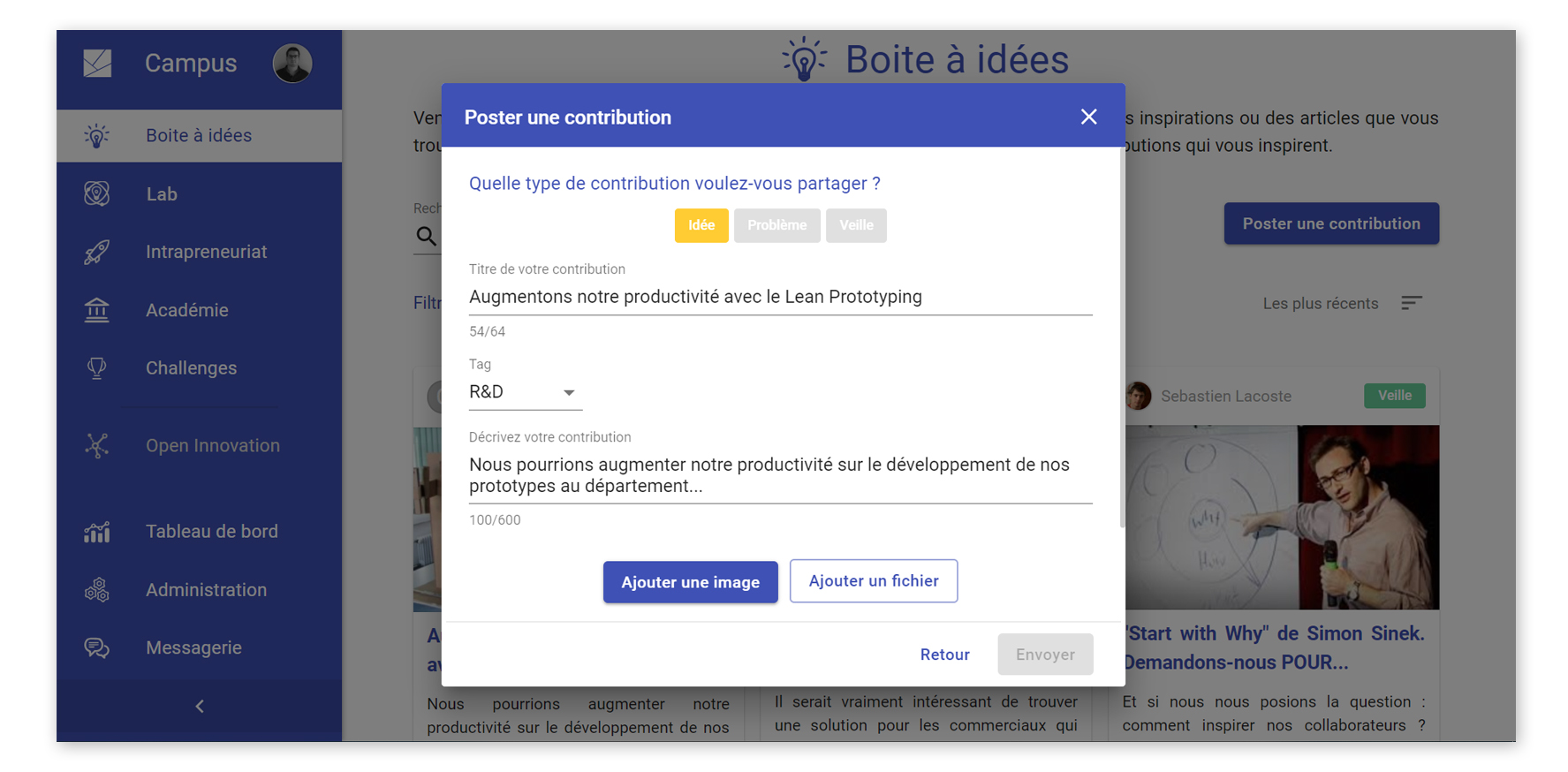Image resolution: width=1568 pixels, height=772 pixels.
Task: Click the Académie building icon
Action: (96, 310)
